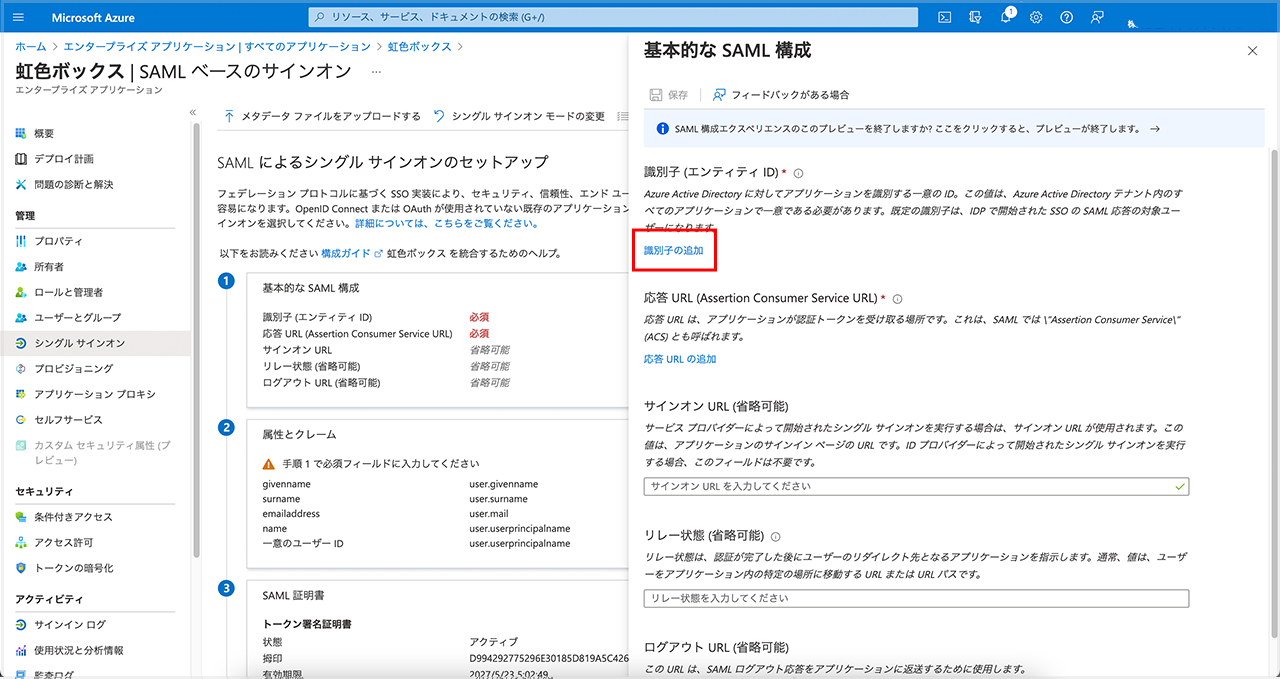Collapse the left sidebar with double chevron

[193, 112]
